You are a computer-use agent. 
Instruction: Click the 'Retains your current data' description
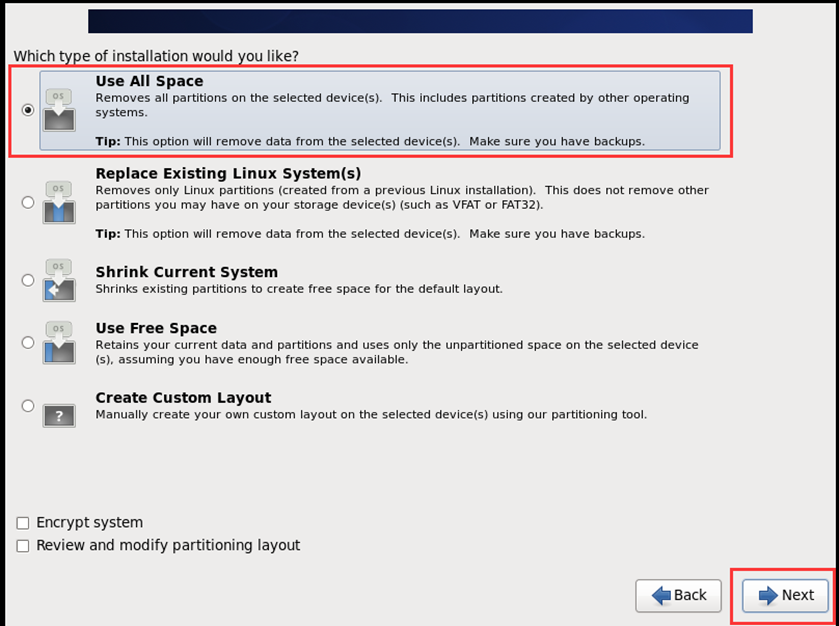[397, 352]
